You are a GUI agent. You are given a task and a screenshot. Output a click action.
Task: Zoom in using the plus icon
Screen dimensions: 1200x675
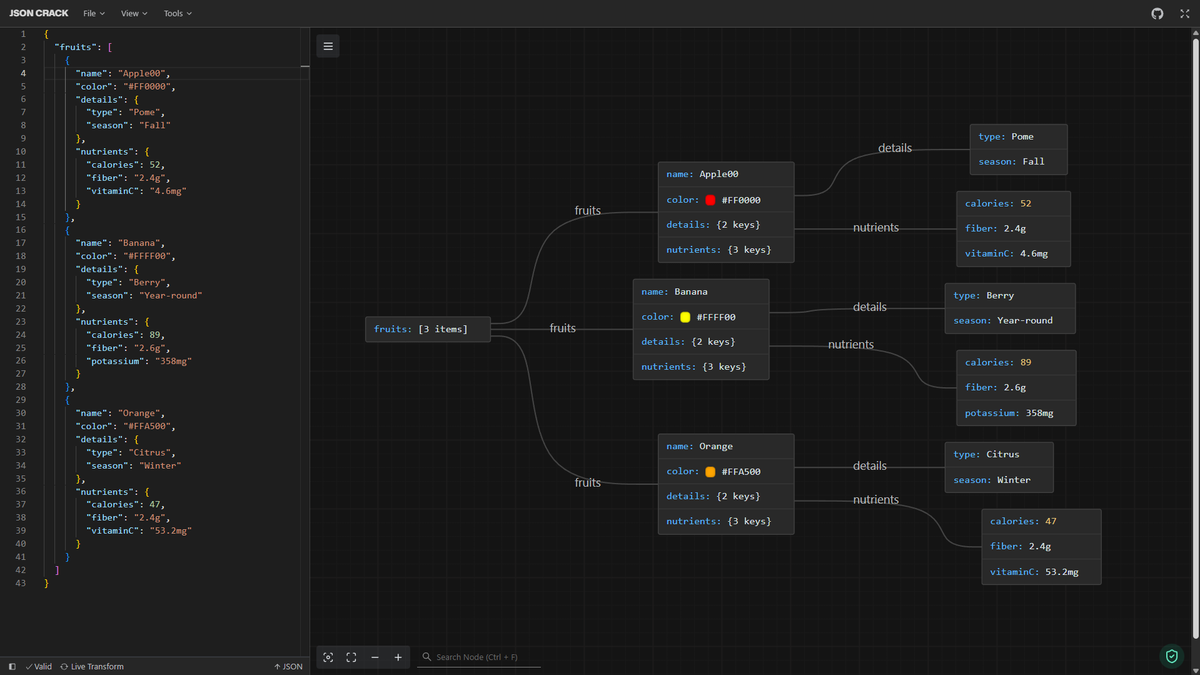(x=398, y=657)
